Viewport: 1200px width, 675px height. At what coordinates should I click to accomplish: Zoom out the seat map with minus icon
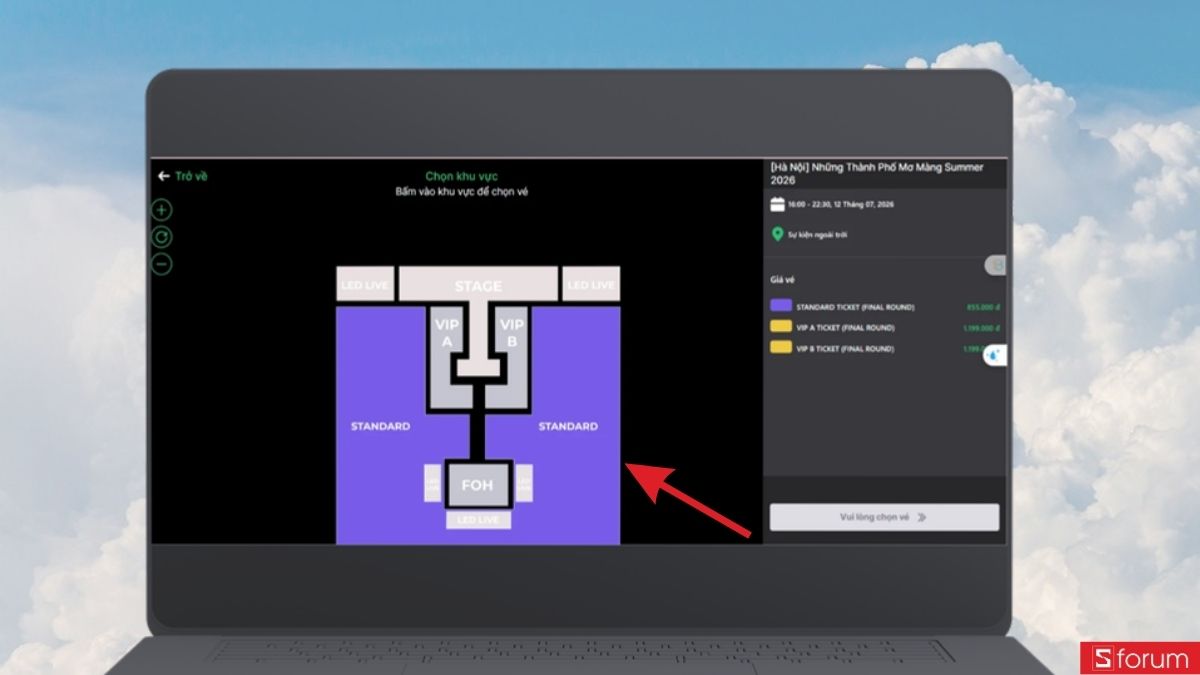tap(162, 264)
